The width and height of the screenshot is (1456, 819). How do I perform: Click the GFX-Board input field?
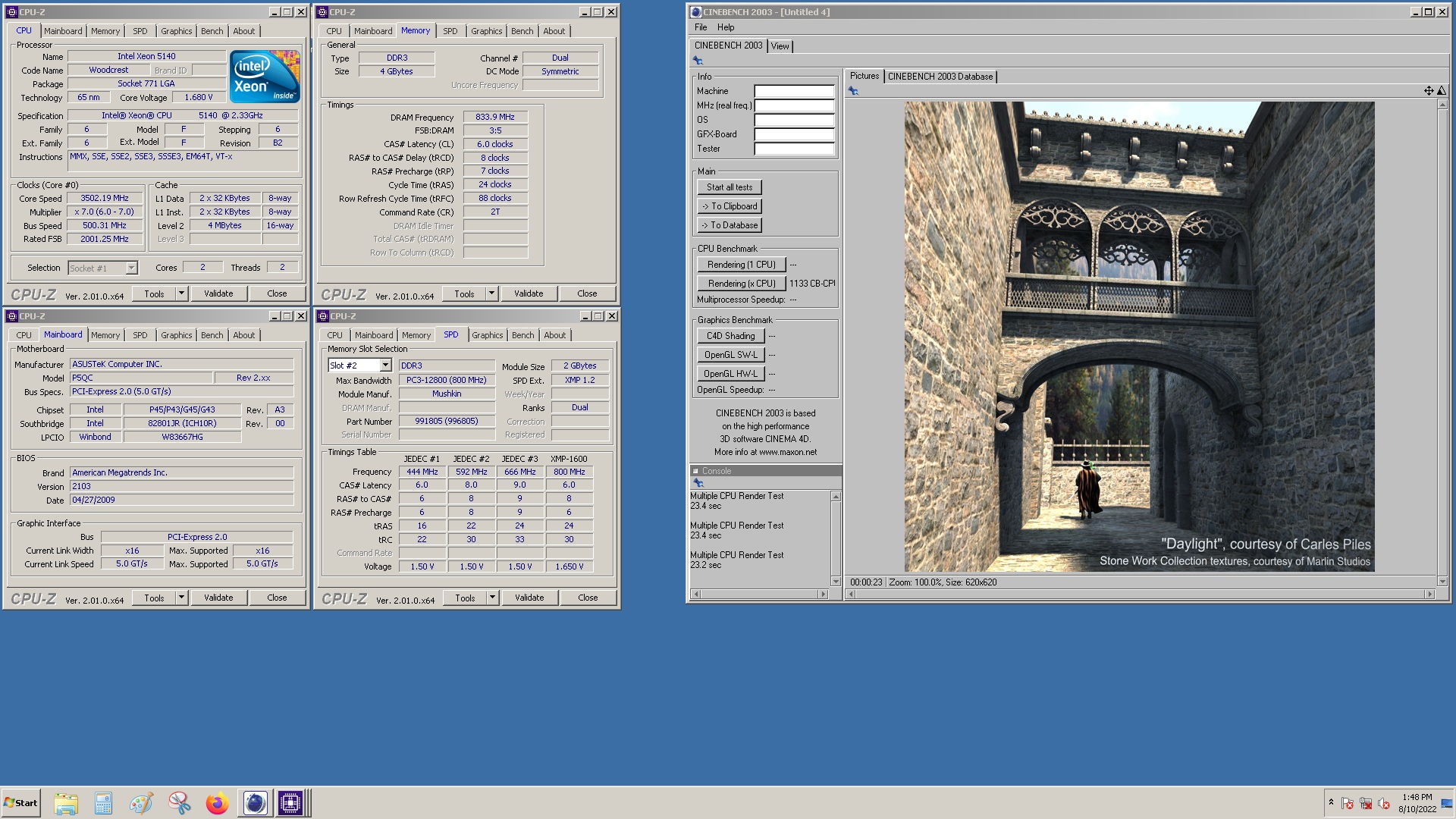click(794, 134)
